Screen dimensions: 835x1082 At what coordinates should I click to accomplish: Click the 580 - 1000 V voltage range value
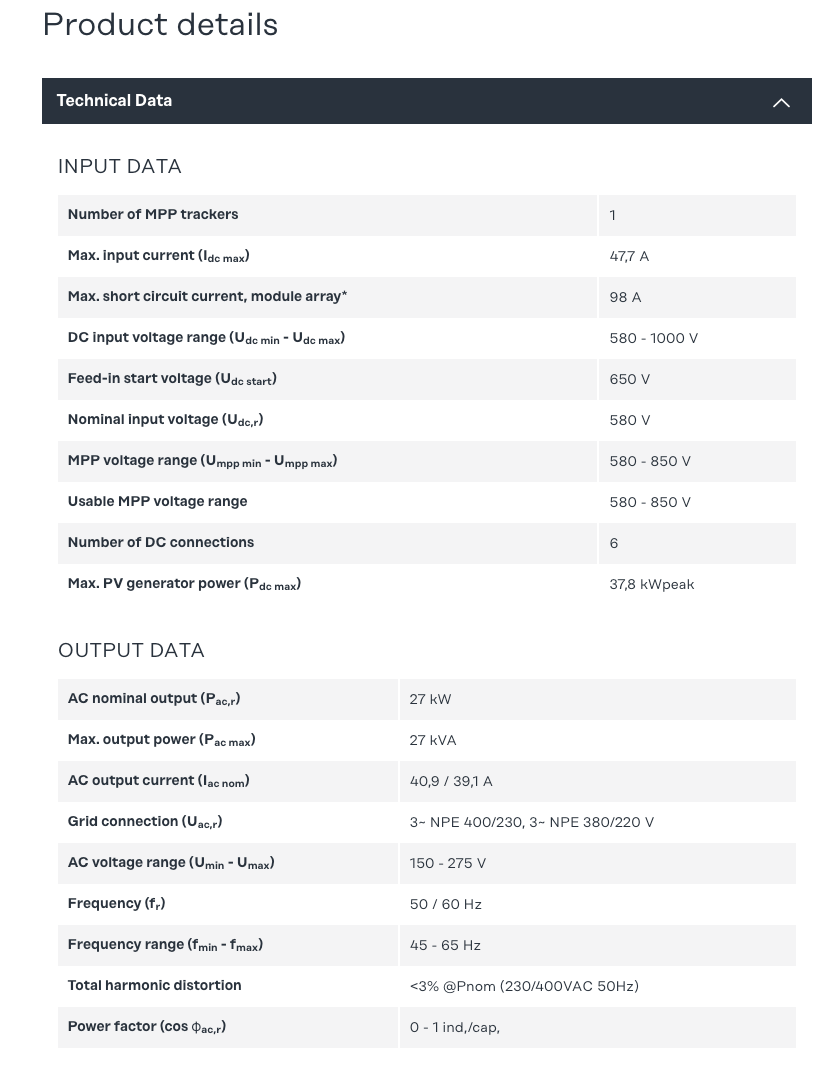pyautogui.click(x=653, y=339)
